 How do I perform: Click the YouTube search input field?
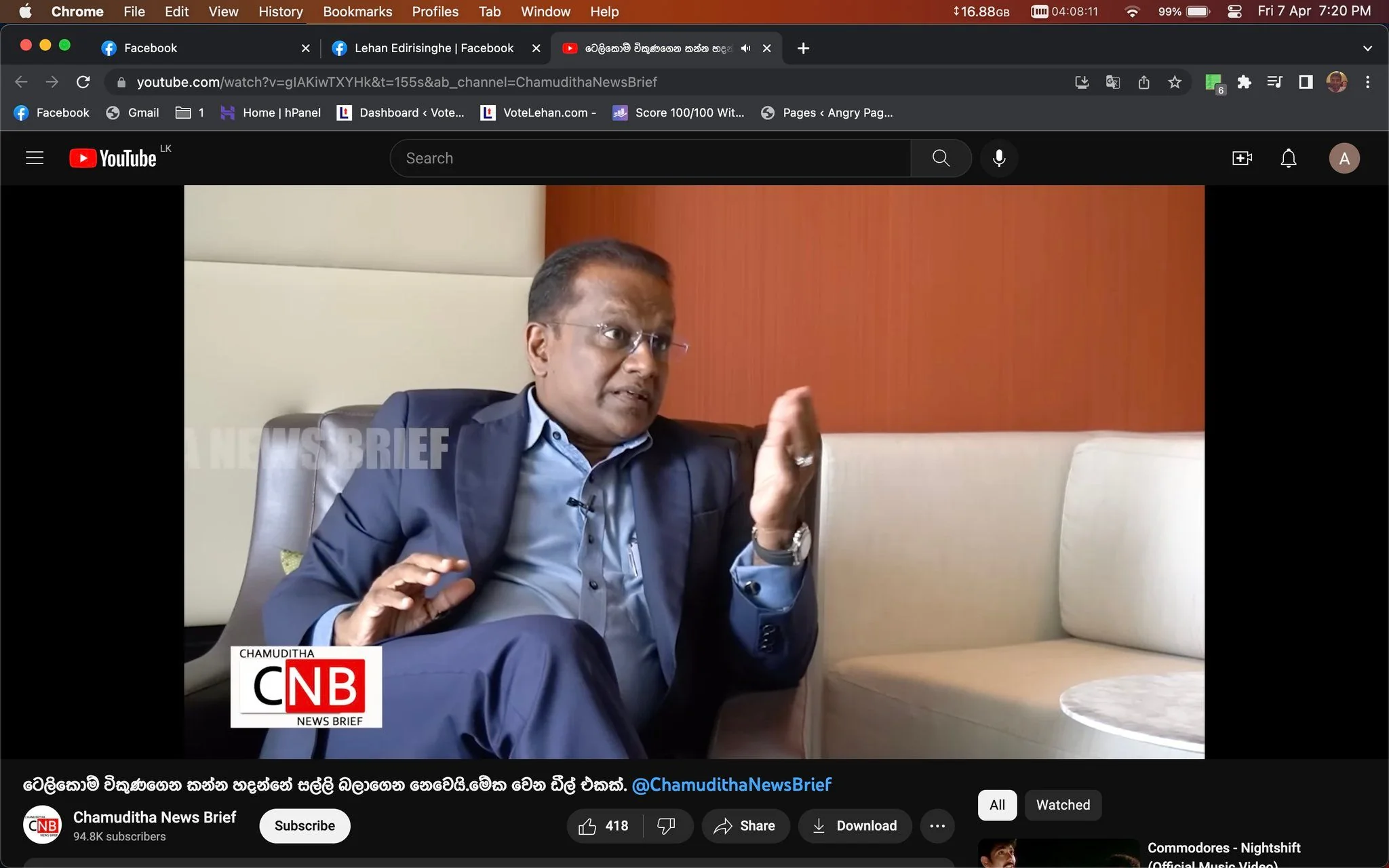[650, 158]
